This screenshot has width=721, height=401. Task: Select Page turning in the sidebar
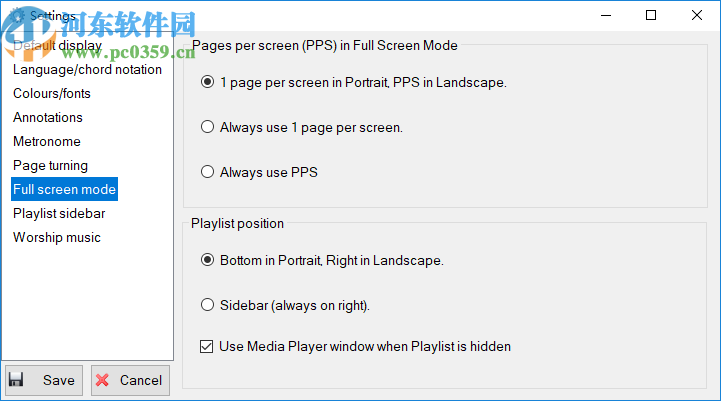(x=50, y=166)
